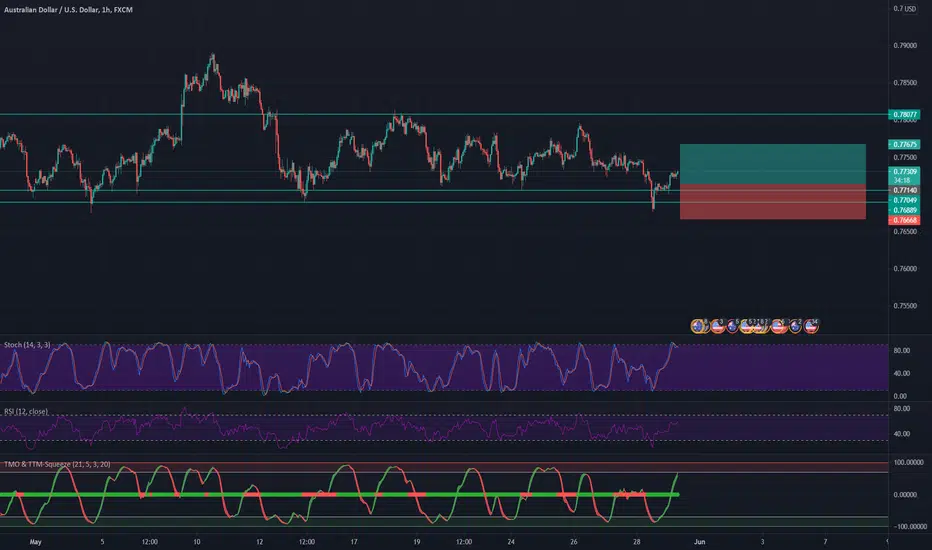Click the 0.78500 price axis label
Screen dimensions: 932x550
click(905, 83)
